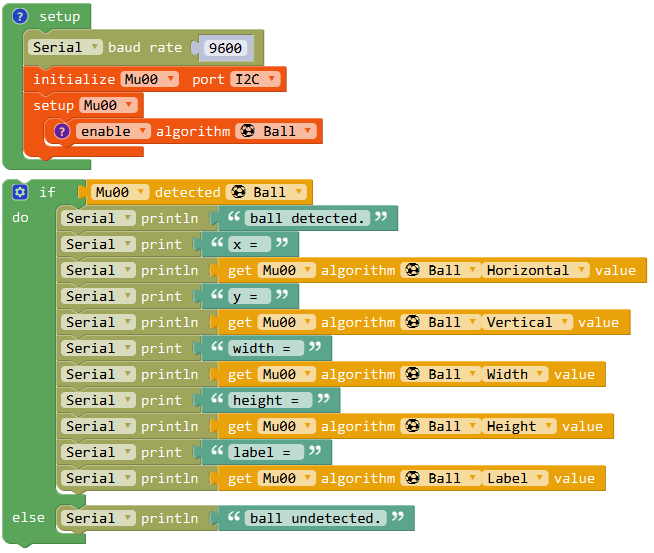
Task: Open the if block gear settings icon
Action: (x=20, y=192)
